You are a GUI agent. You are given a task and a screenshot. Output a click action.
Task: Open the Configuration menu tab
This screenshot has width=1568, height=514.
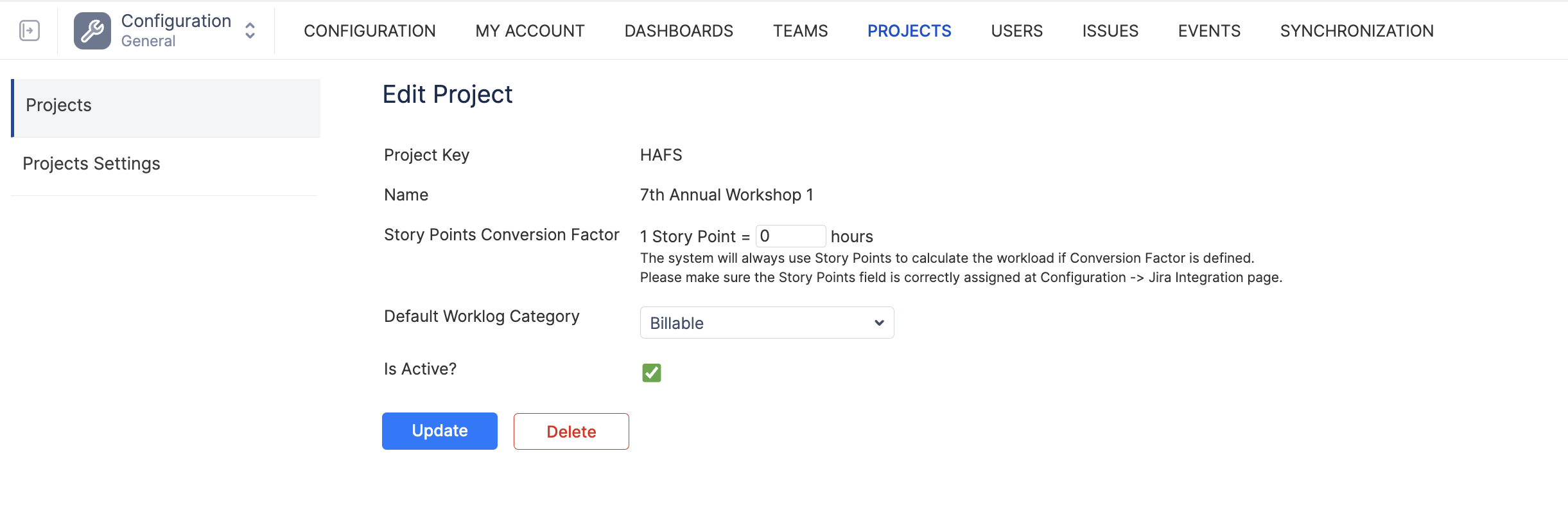coord(369,31)
